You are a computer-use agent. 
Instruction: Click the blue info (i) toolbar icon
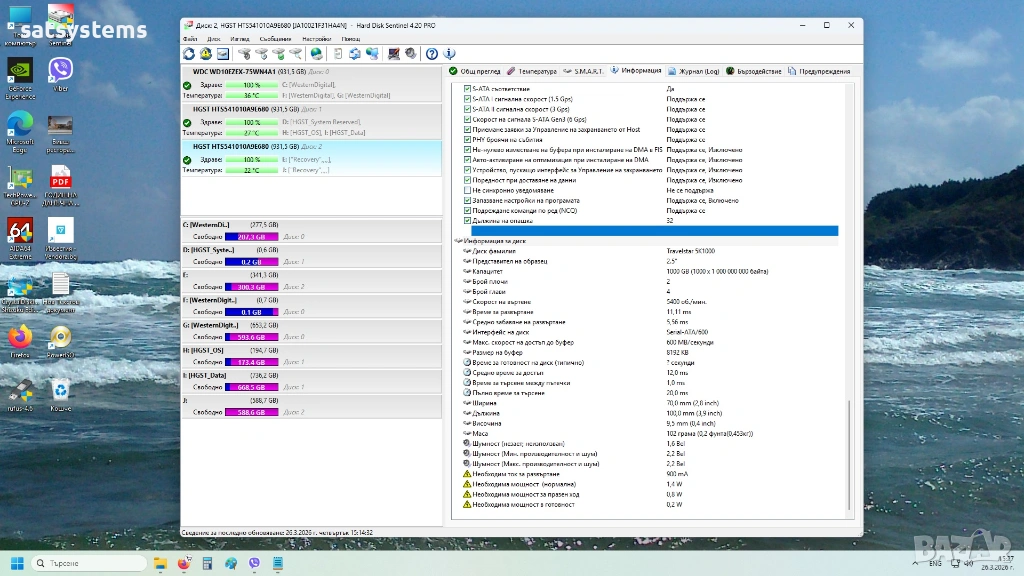[x=449, y=54]
